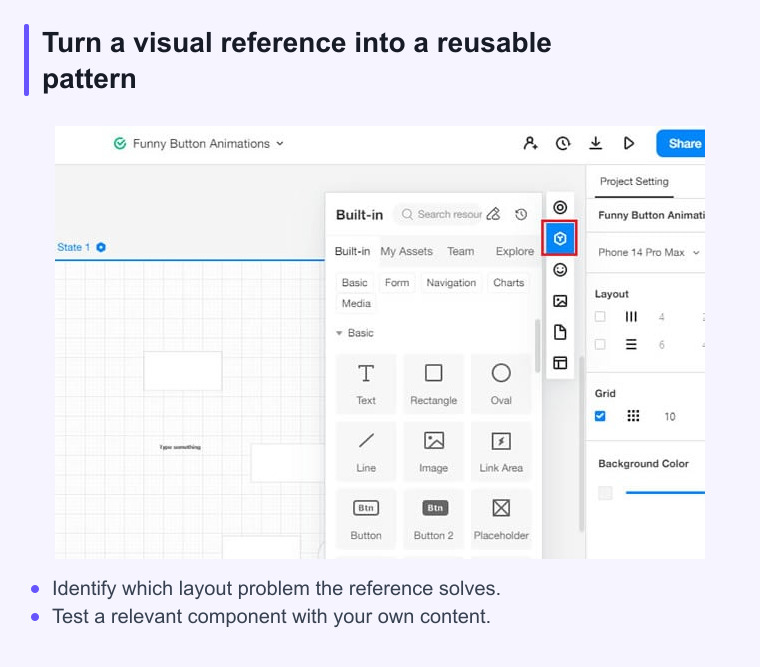760x667 pixels.
Task: Select the Rectangle component
Action: point(433,384)
